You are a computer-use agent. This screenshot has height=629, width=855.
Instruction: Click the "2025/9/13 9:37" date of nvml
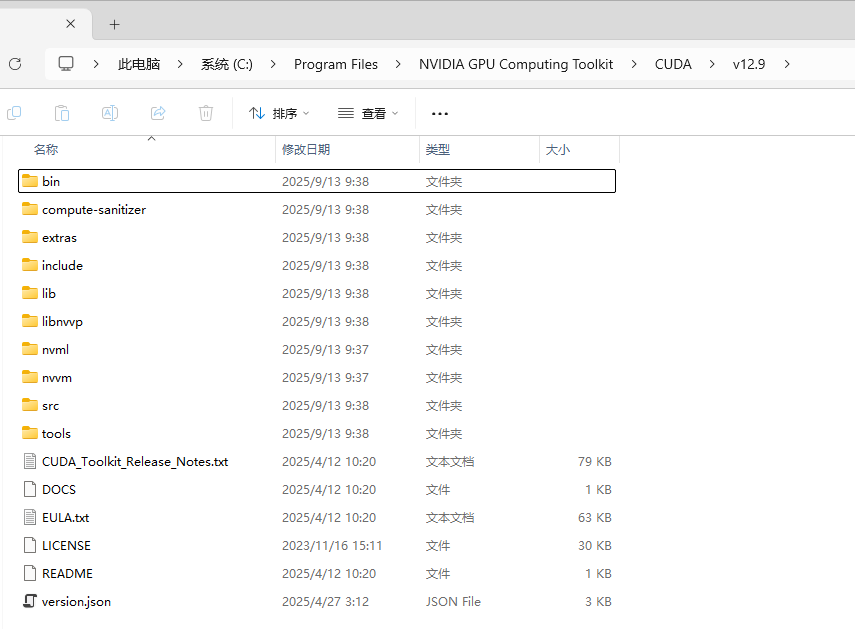(x=326, y=349)
